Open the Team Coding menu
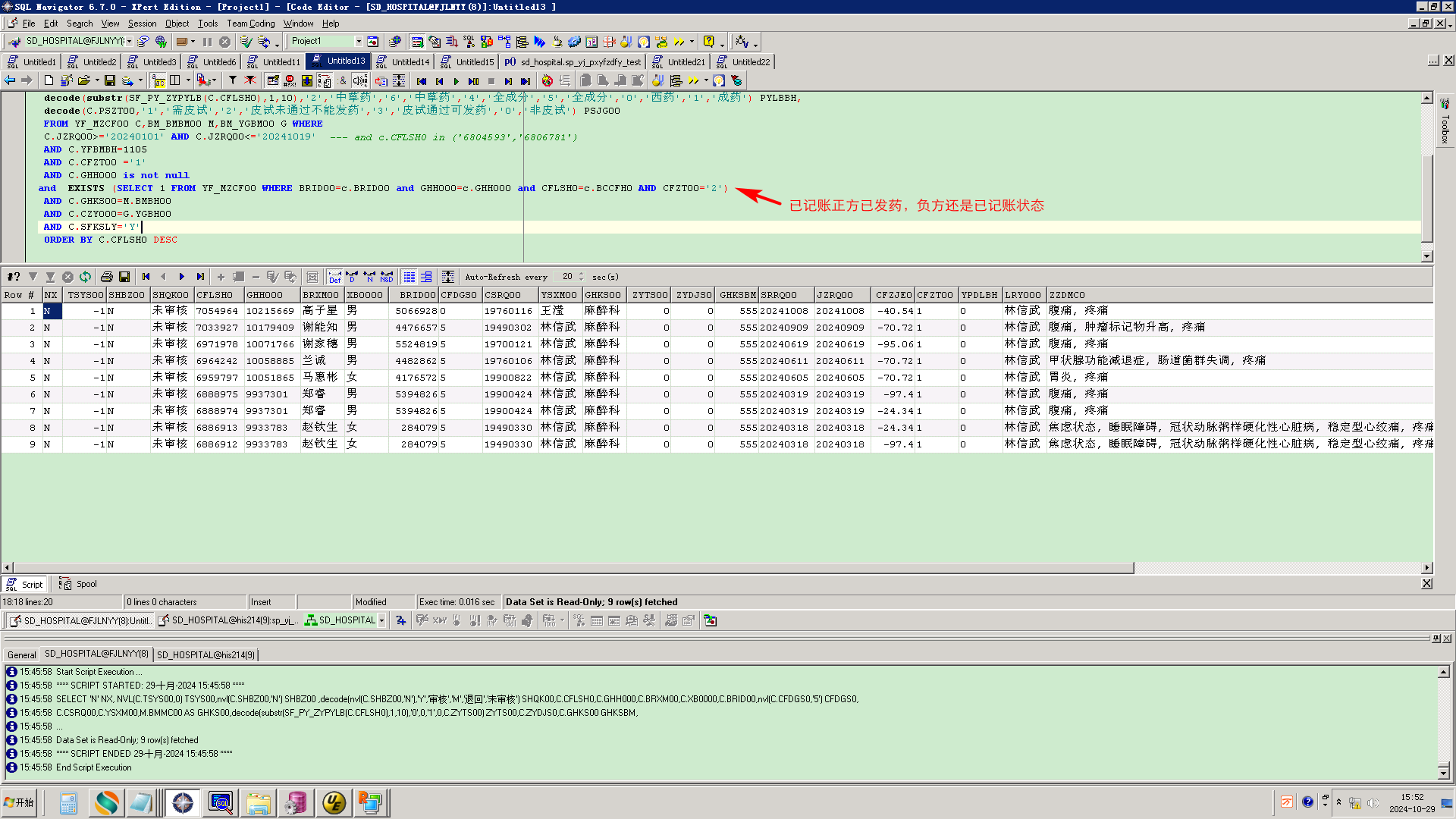 250,24
